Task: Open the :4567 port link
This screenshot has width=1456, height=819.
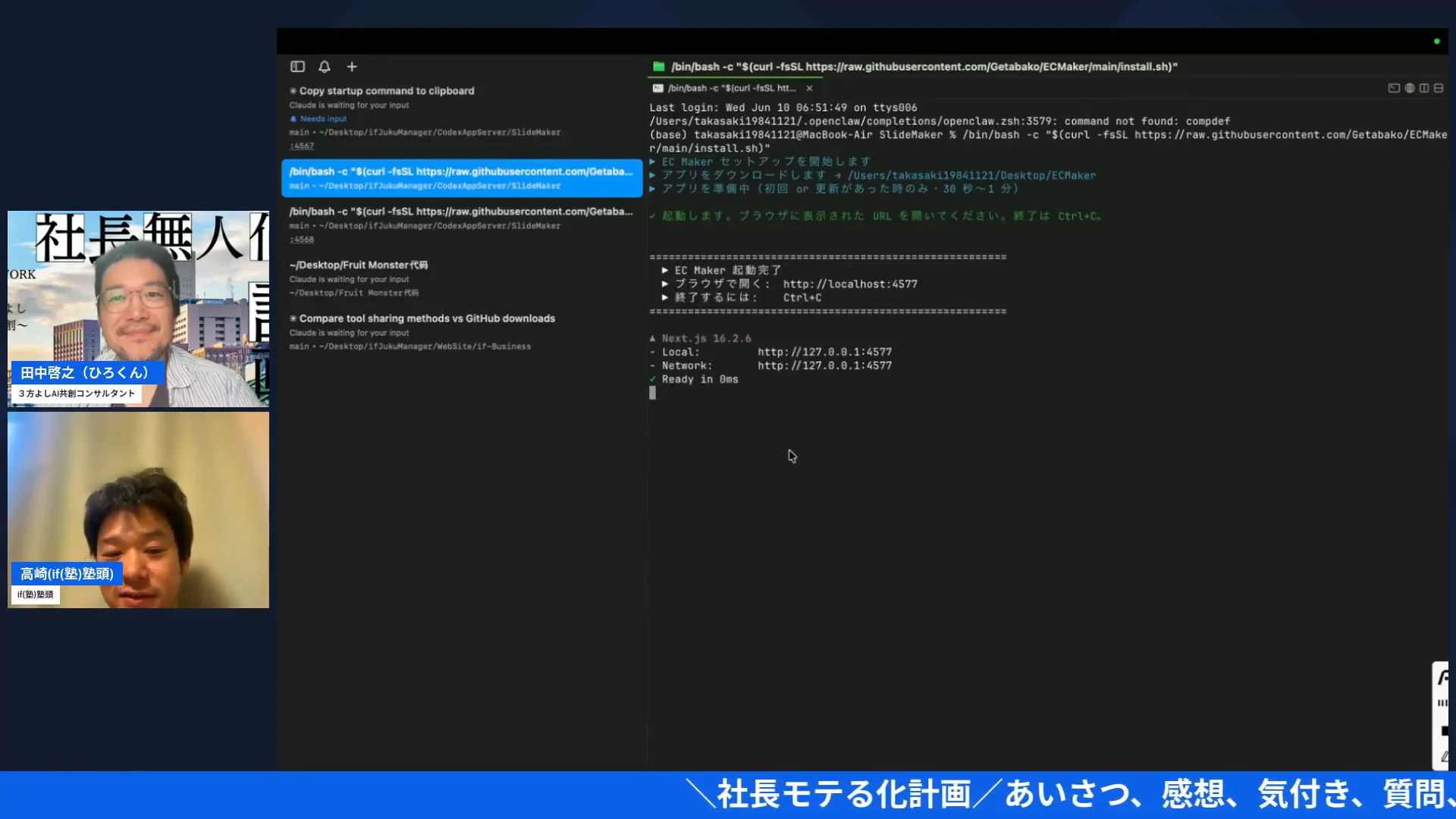Action: coord(302,146)
